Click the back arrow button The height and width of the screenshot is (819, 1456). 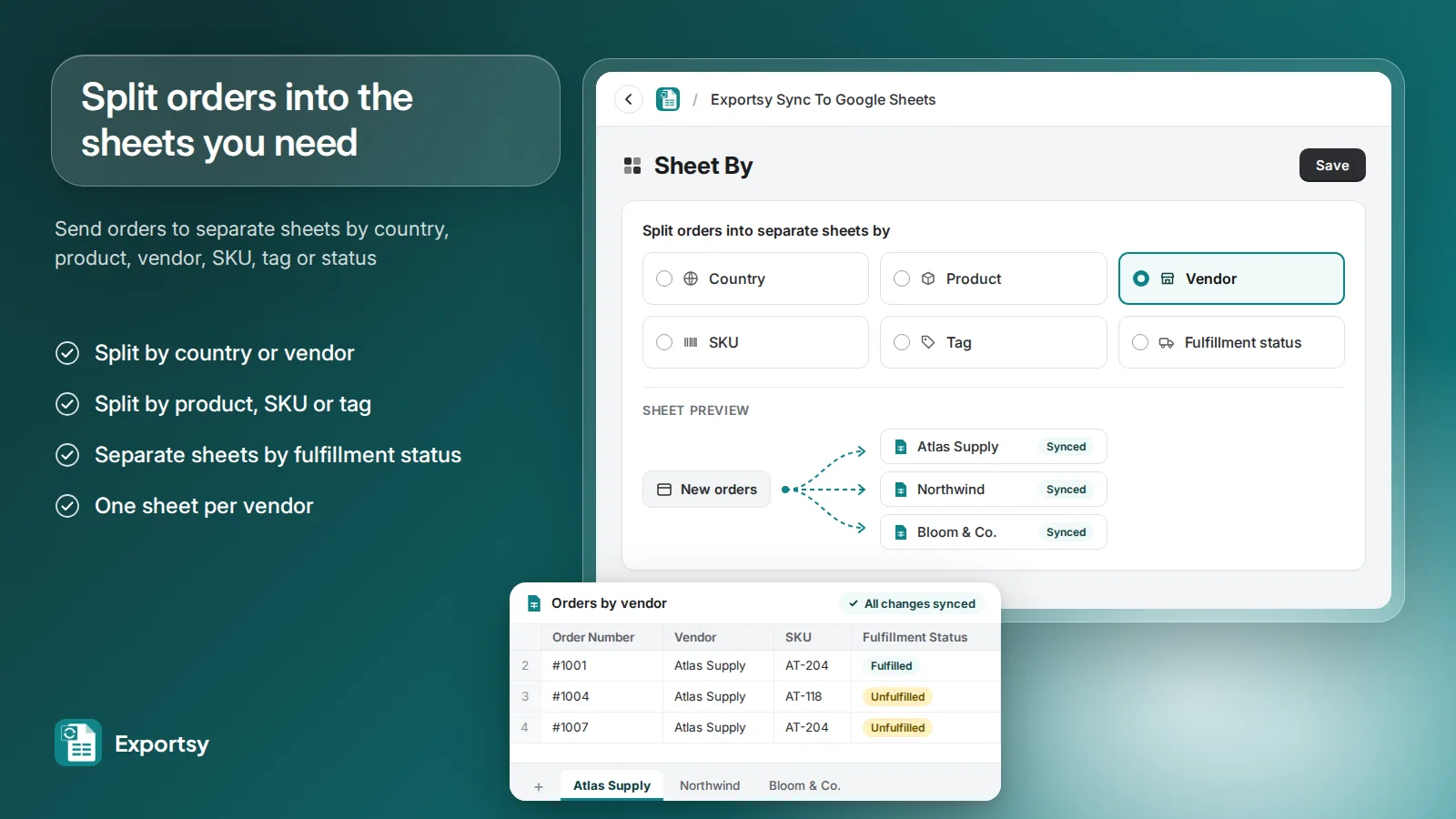point(629,99)
